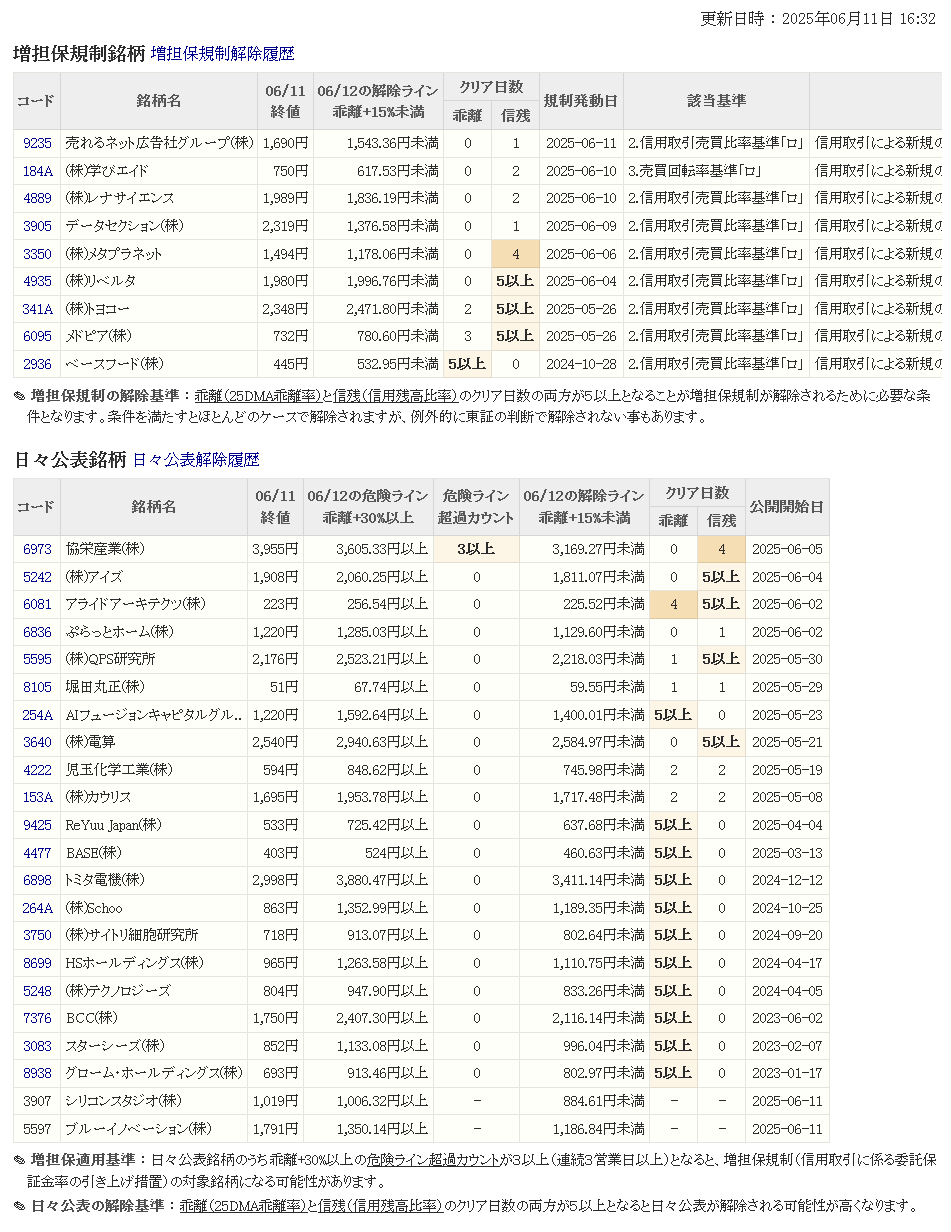
Task: Select company name 協栄産業(株)
Action: pos(105,549)
